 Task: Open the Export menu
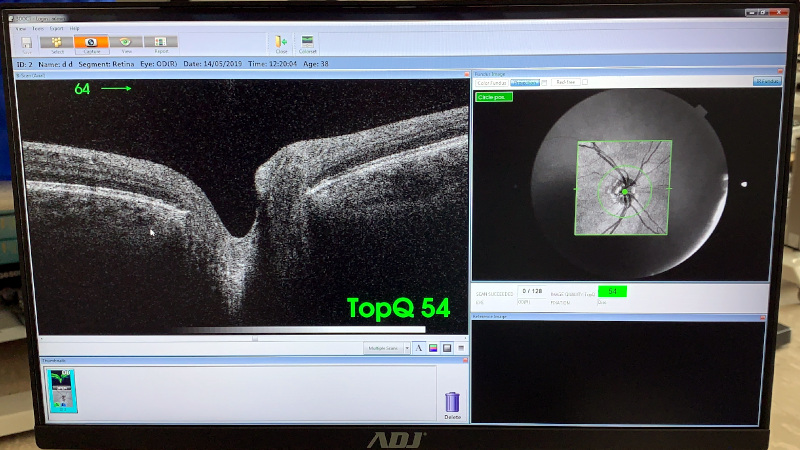pyautogui.click(x=55, y=28)
